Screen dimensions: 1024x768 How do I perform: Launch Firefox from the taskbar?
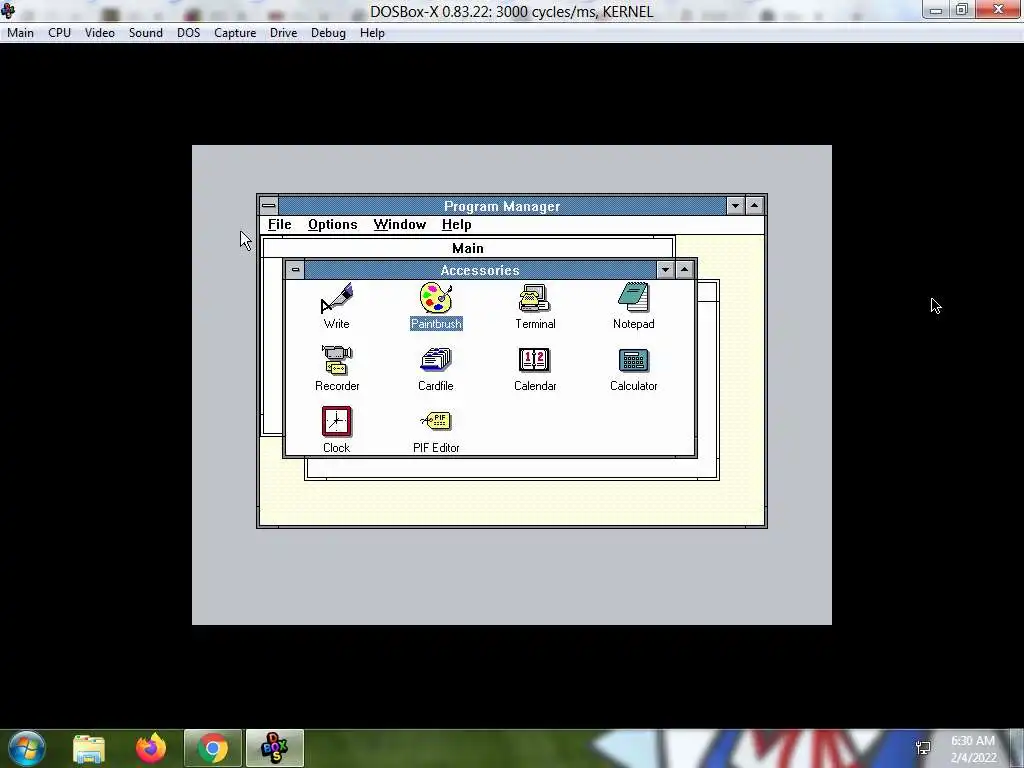(151, 748)
